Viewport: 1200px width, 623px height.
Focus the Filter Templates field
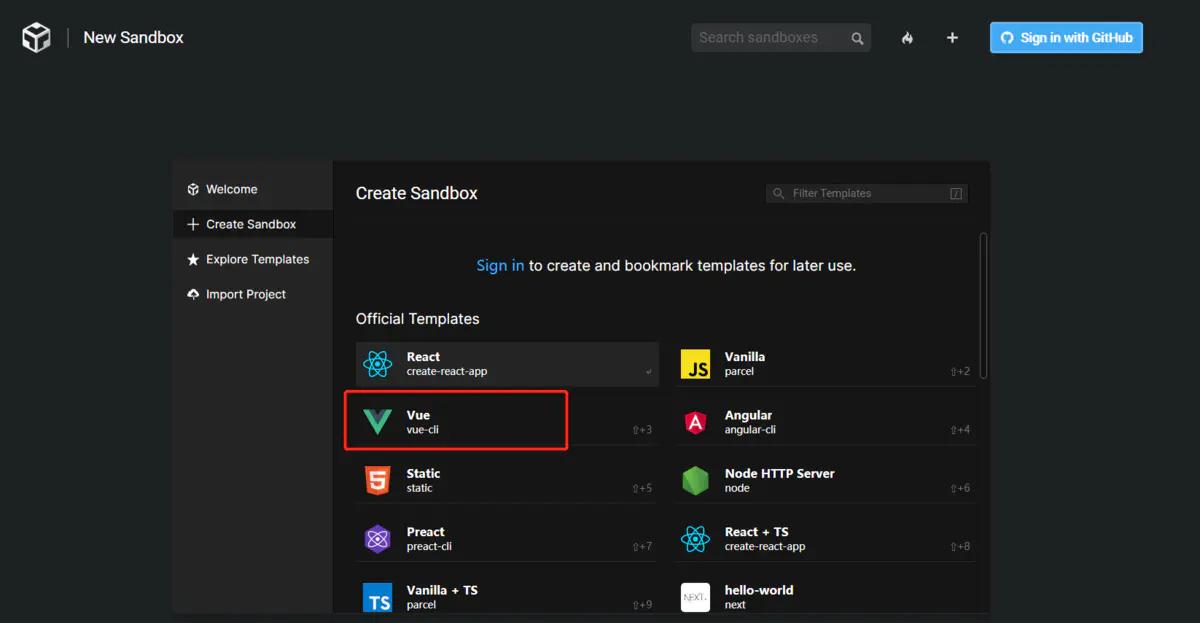(x=867, y=193)
